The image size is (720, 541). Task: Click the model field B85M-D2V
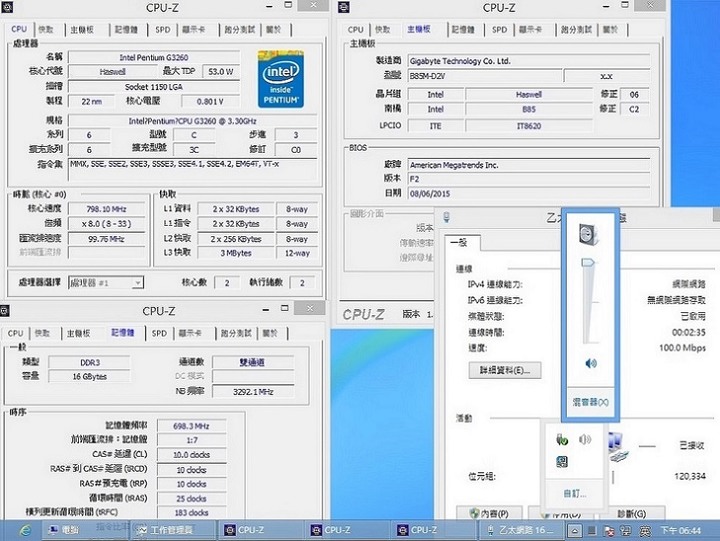[484, 76]
